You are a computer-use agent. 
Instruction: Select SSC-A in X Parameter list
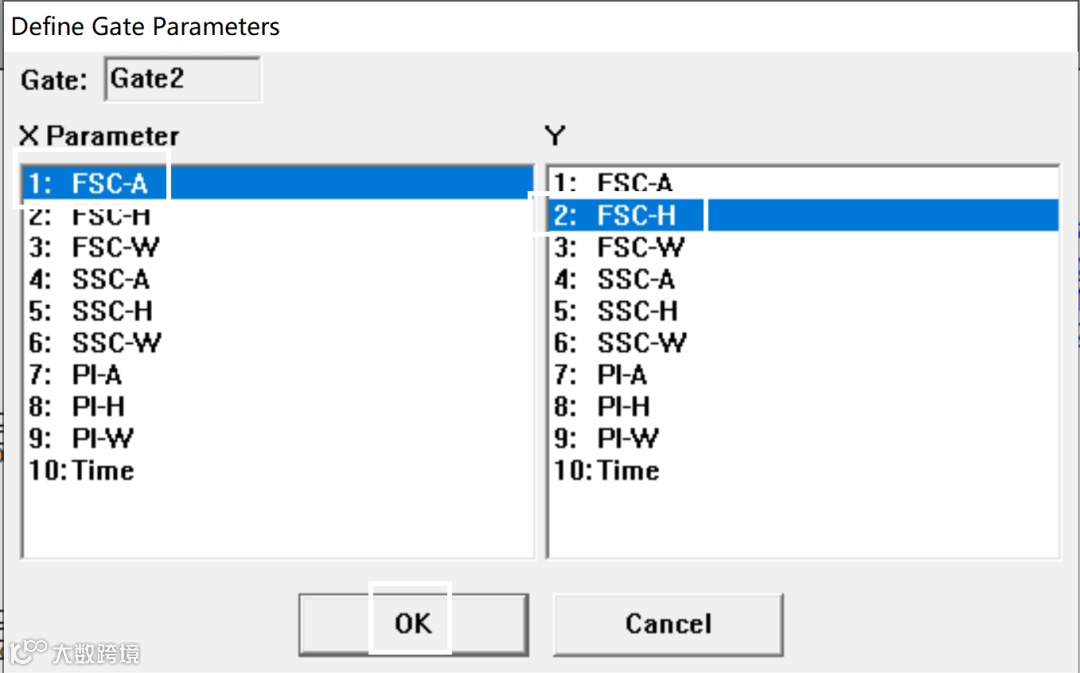tap(110, 279)
